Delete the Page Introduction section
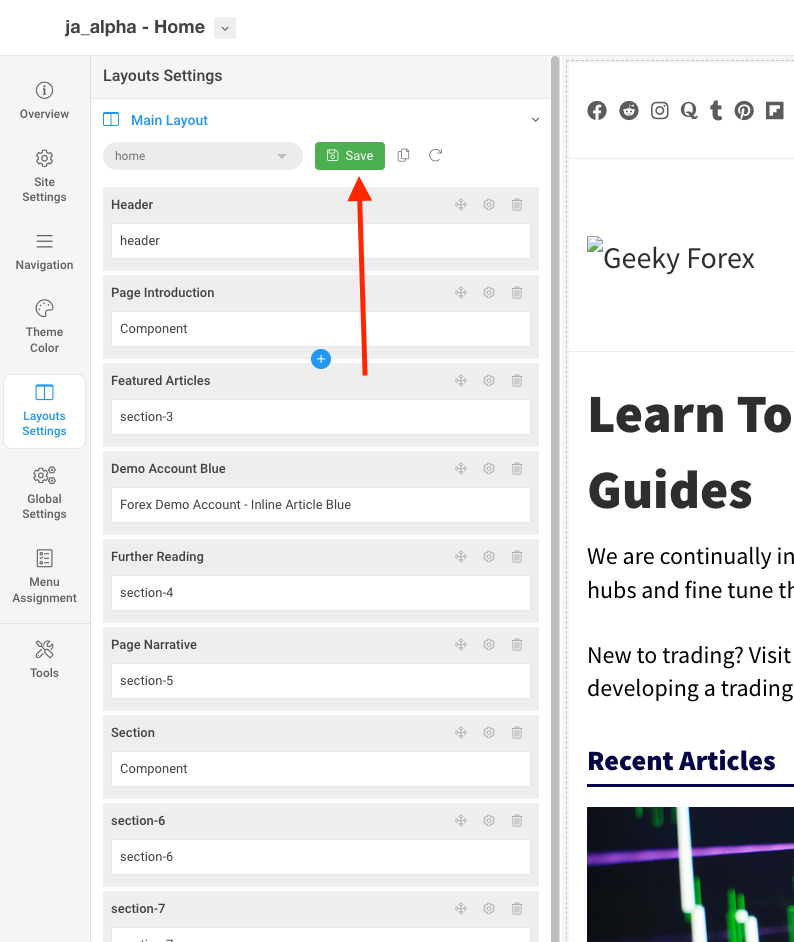This screenshot has height=942, width=794. click(x=517, y=293)
